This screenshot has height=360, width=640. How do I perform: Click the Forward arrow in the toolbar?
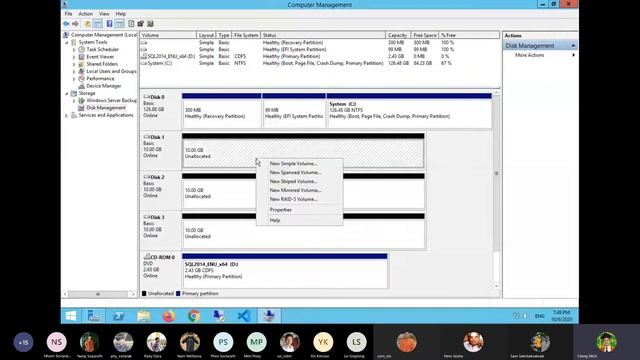tap(75, 24)
